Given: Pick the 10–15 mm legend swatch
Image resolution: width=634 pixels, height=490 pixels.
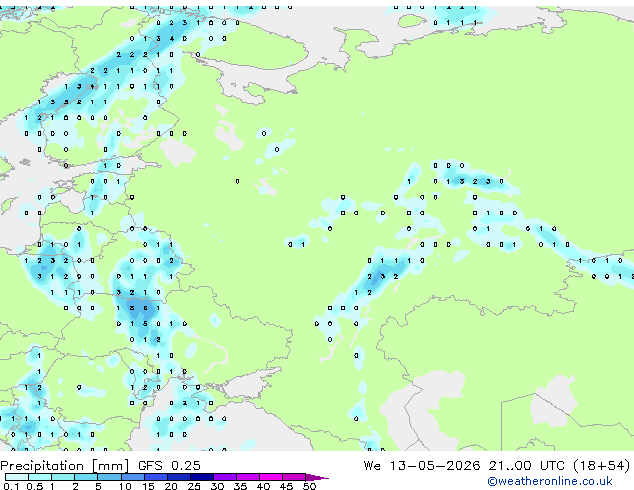Looking at the screenshot, I should (x=132, y=477).
